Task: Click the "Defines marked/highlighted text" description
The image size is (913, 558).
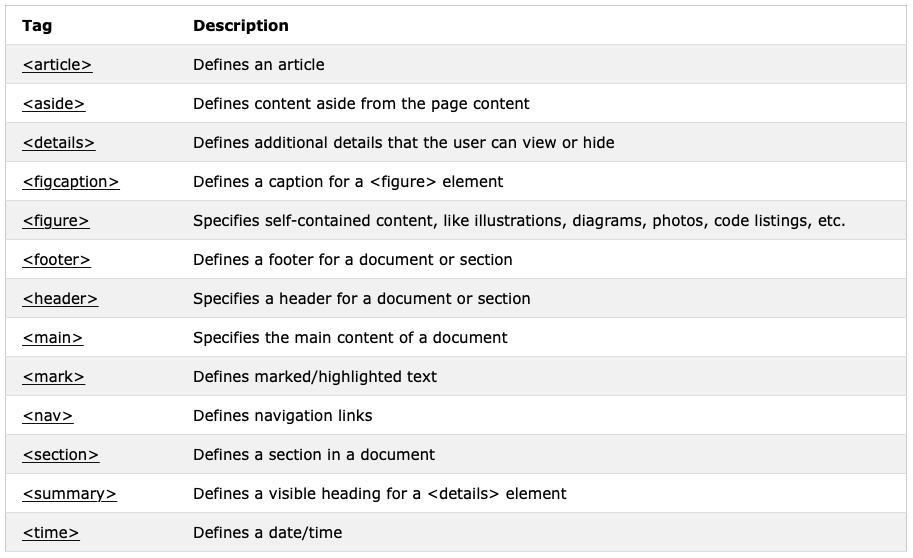Action: [314, 377]
